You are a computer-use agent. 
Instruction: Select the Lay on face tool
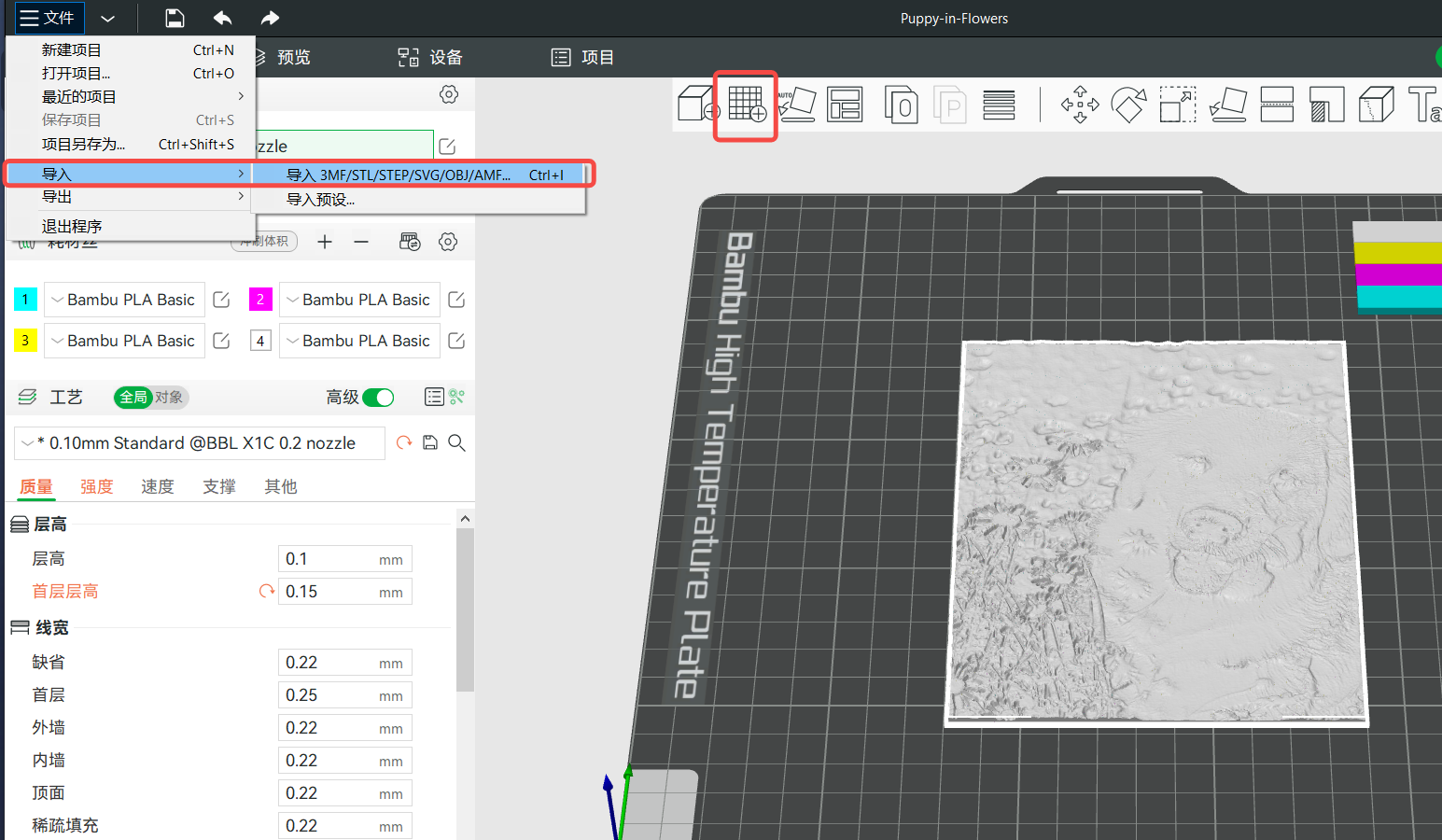point(1227,104)
